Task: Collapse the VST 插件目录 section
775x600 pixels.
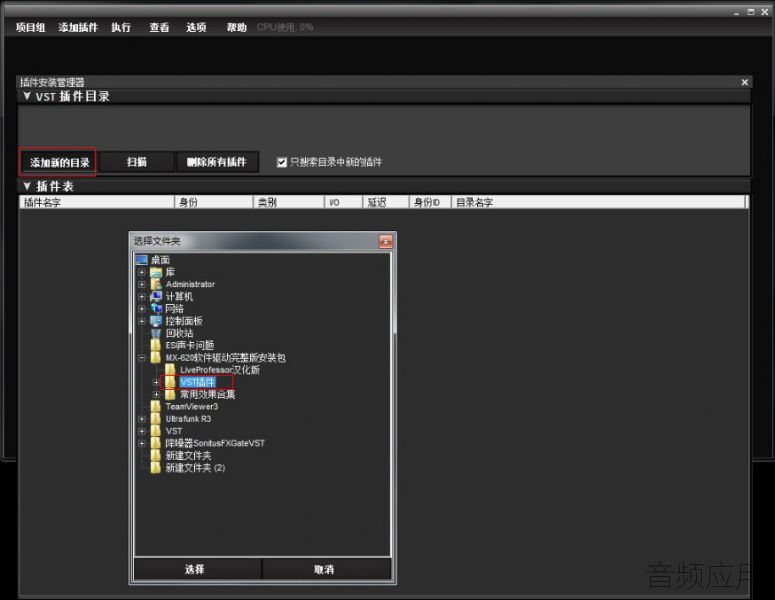Action: pos(27,96)
